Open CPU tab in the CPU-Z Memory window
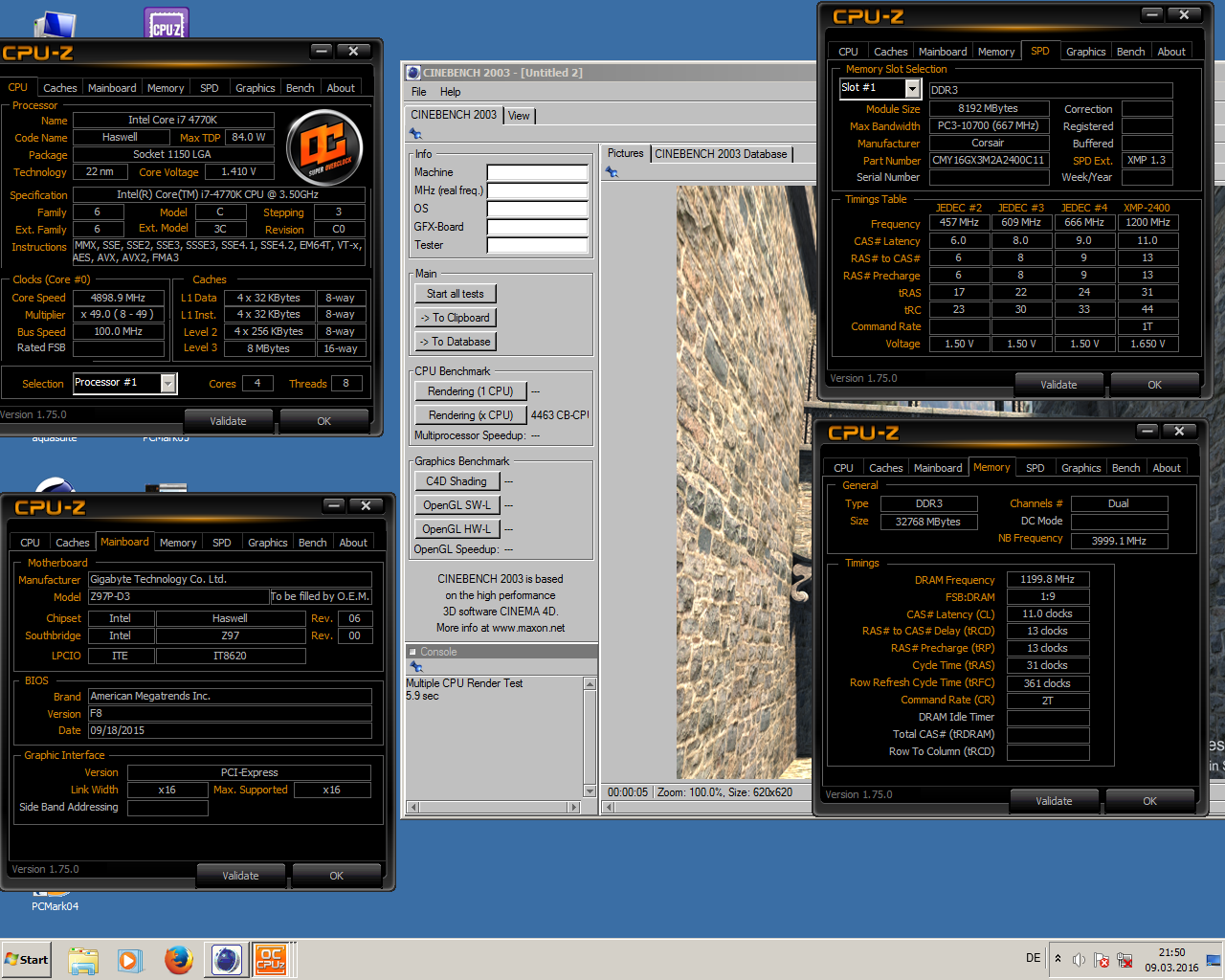The height and width of the screenshot is (980, 1225). coord(843,468)
